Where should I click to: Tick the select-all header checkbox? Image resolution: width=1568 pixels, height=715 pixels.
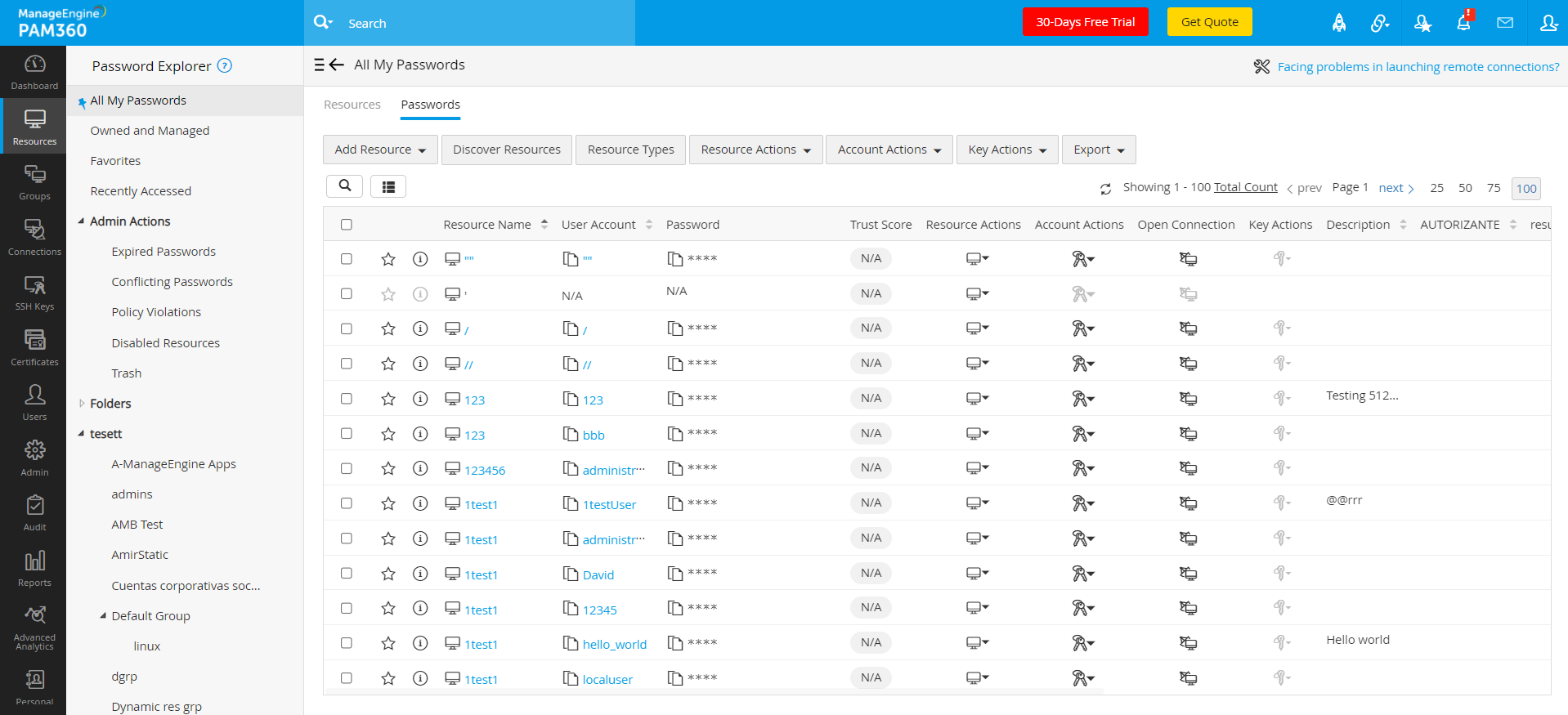point(347,225)
